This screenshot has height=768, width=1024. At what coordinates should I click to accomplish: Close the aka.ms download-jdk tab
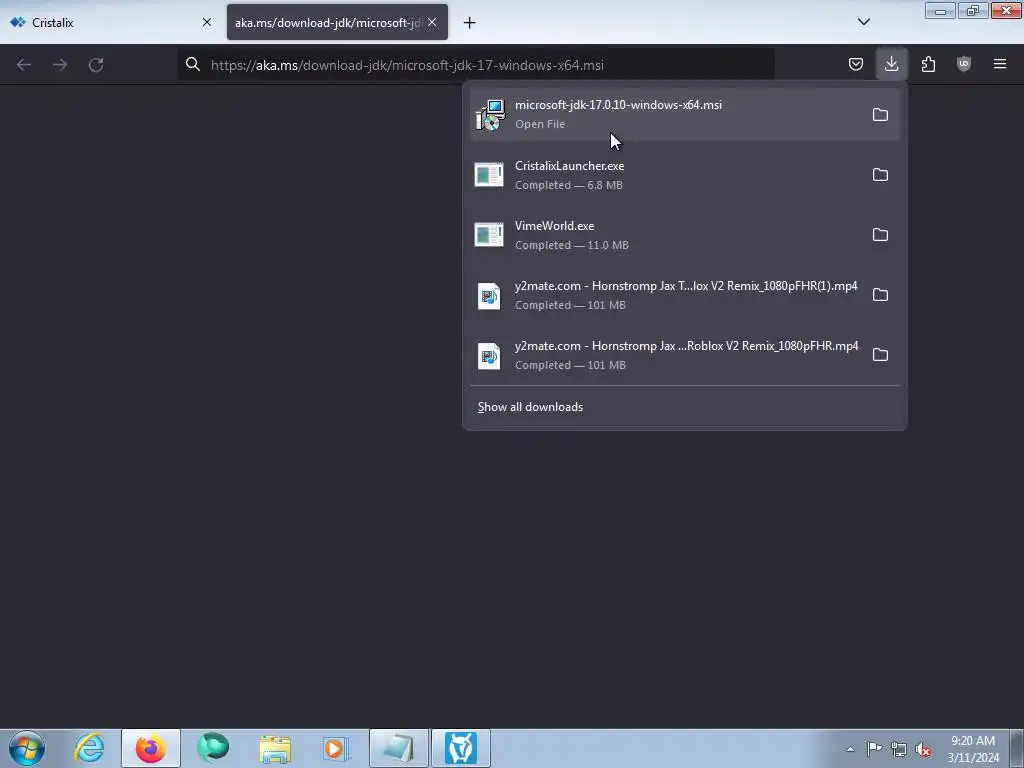coord(432,22)
